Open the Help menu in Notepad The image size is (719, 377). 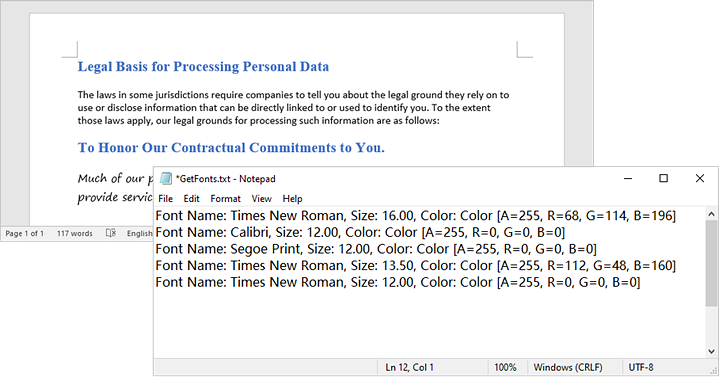point(292,199)
